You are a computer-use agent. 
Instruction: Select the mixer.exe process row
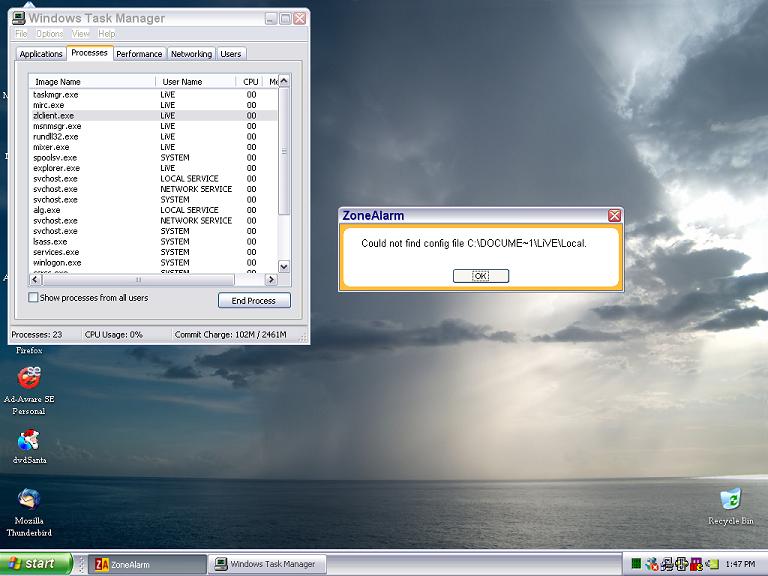click(153, 147)
